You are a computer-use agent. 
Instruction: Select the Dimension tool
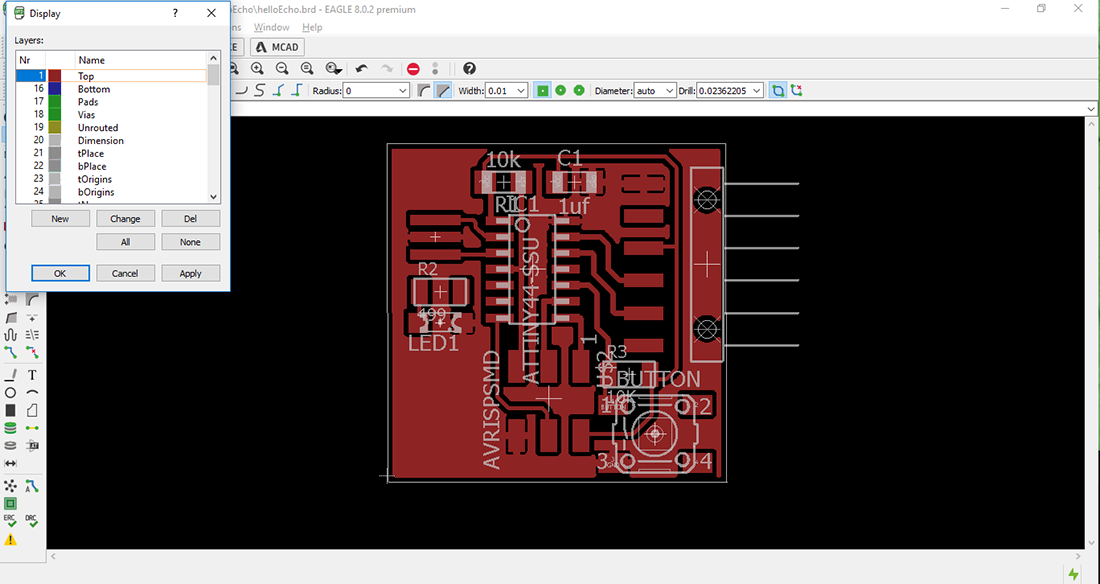pyautogui.click(x=11, y=463)
